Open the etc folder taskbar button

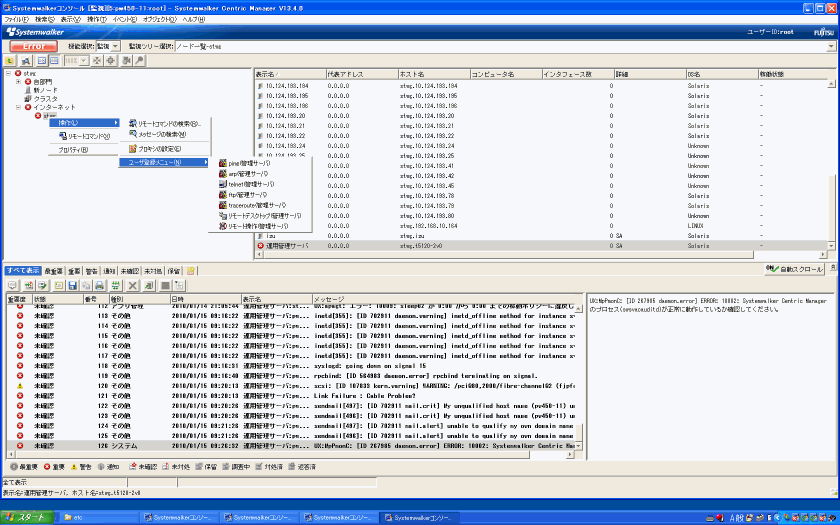click(x=98, y=518)
